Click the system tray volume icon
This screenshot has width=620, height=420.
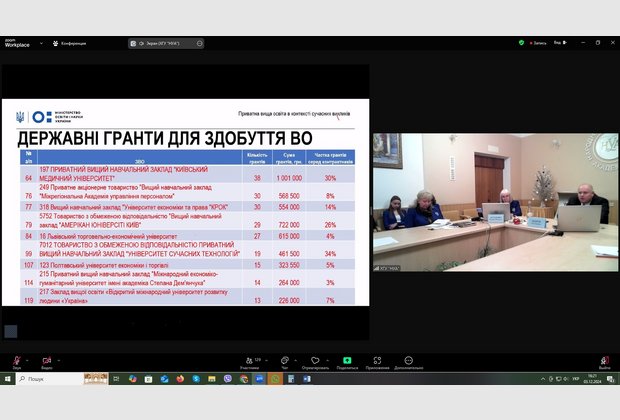566,379
